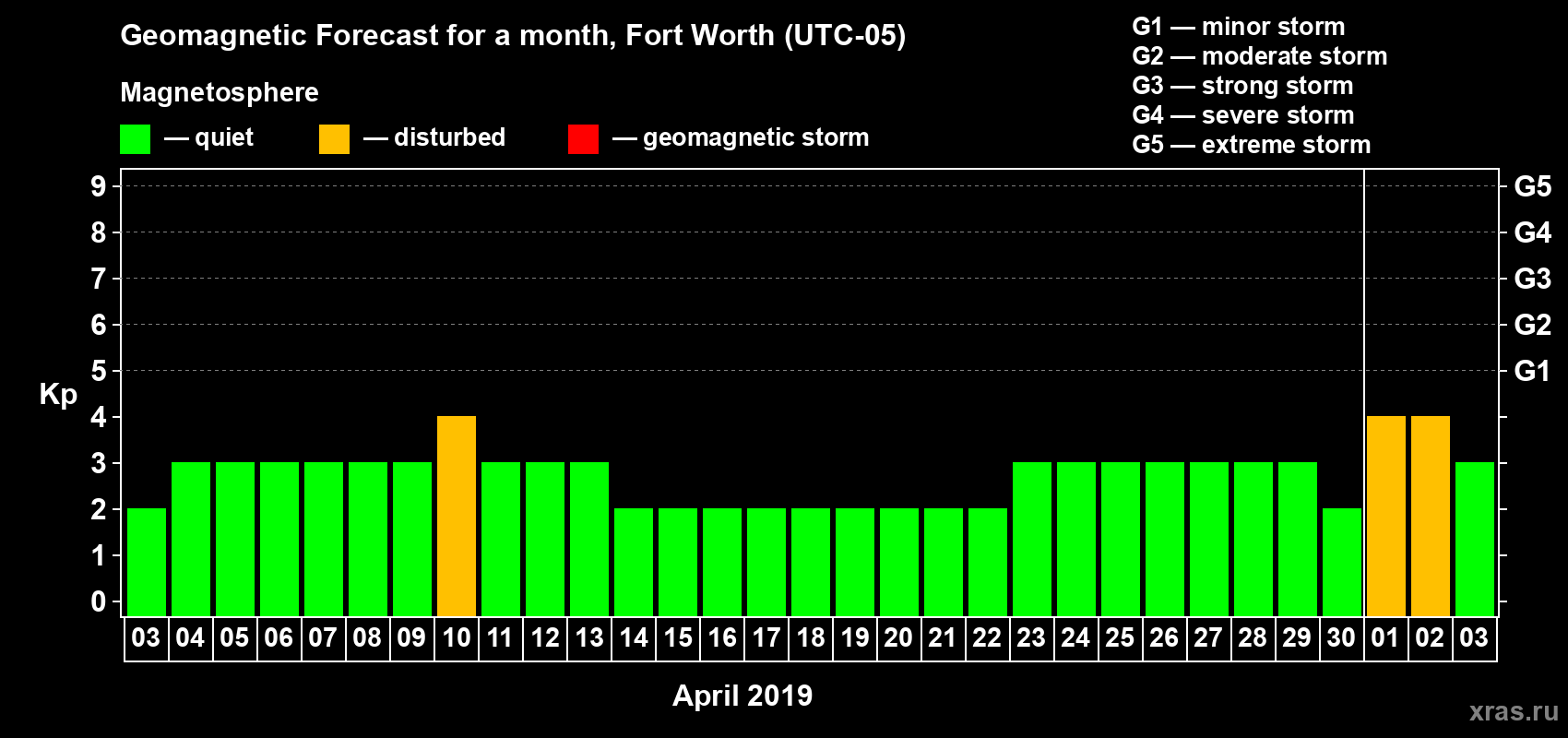
Task: Click the date label 09
Action: (x=411, y=638)
